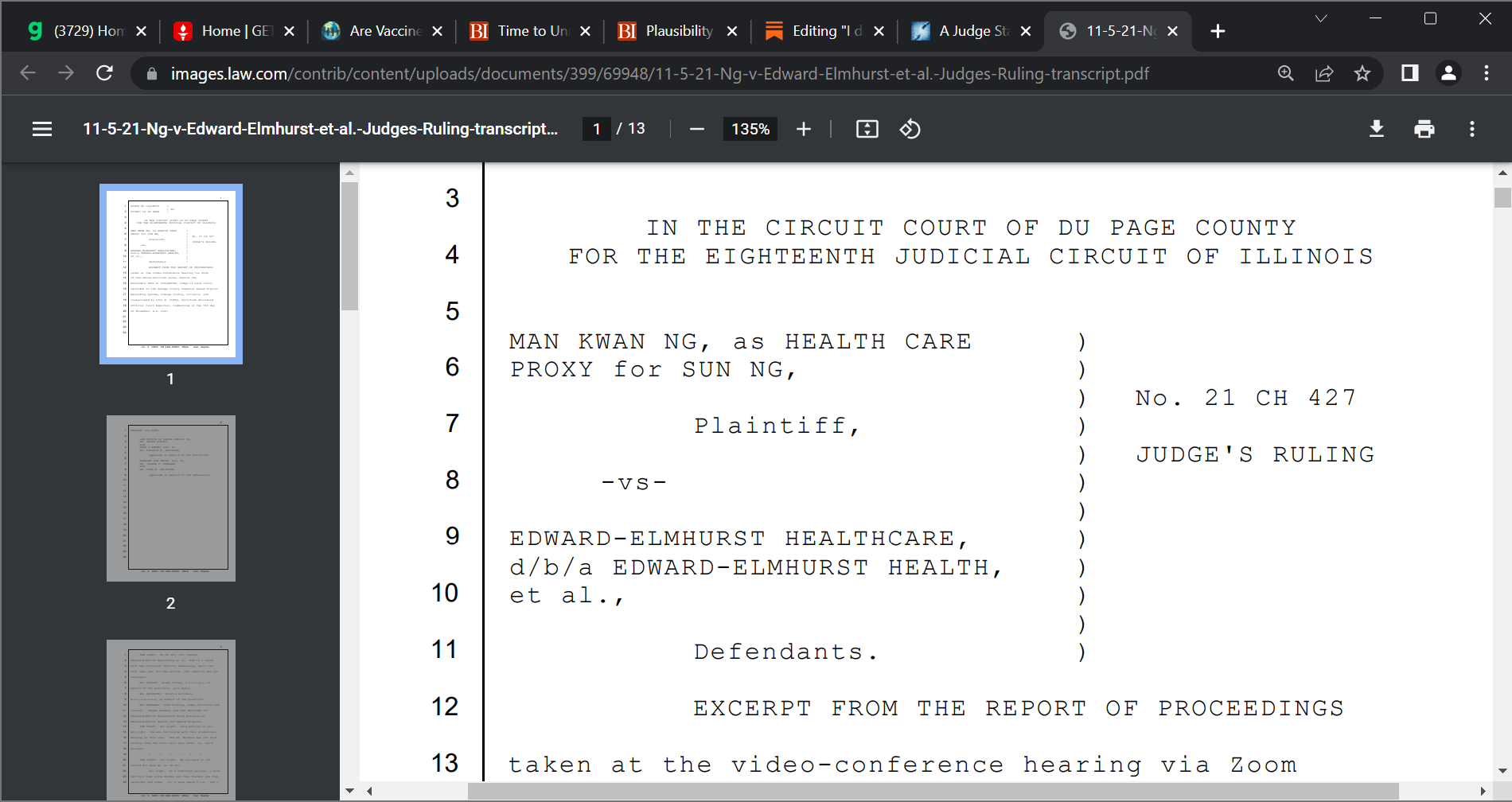Toggle browser side panel
This screenshot has height=802, width=1512.
(x=1410, y=73)
